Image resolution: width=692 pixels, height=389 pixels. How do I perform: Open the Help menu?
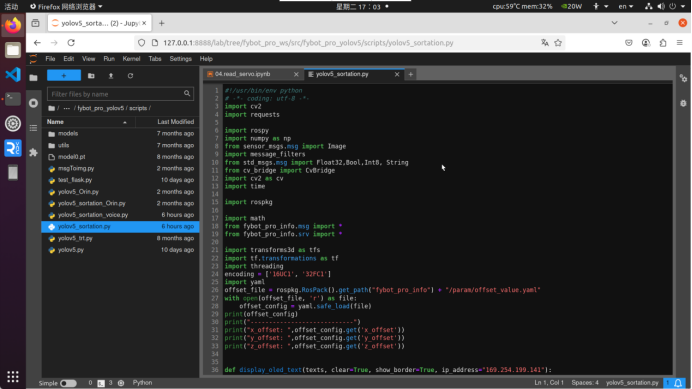click(206, 59)
